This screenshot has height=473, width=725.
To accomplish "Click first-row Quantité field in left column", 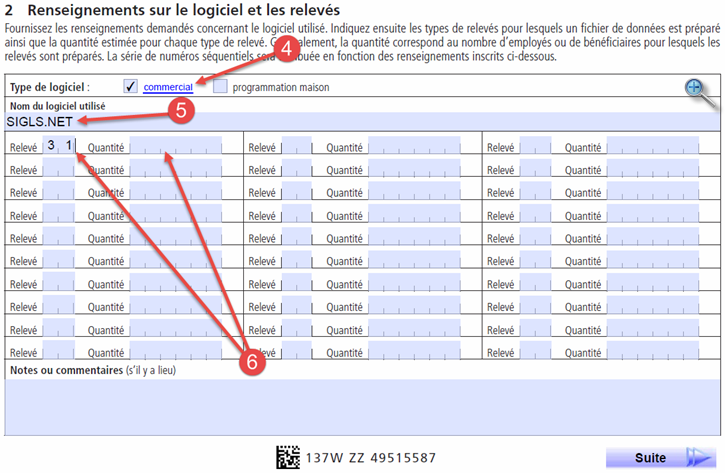I will pos(175,147).
